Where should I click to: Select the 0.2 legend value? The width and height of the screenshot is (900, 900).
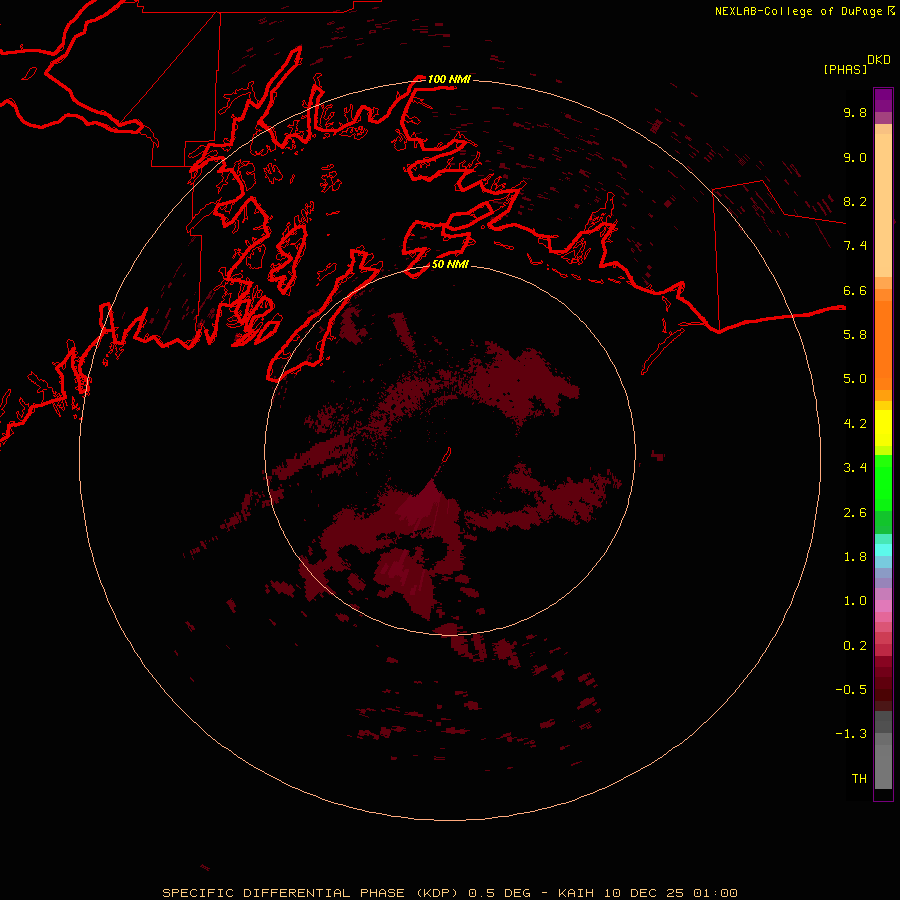coord(855,646)
